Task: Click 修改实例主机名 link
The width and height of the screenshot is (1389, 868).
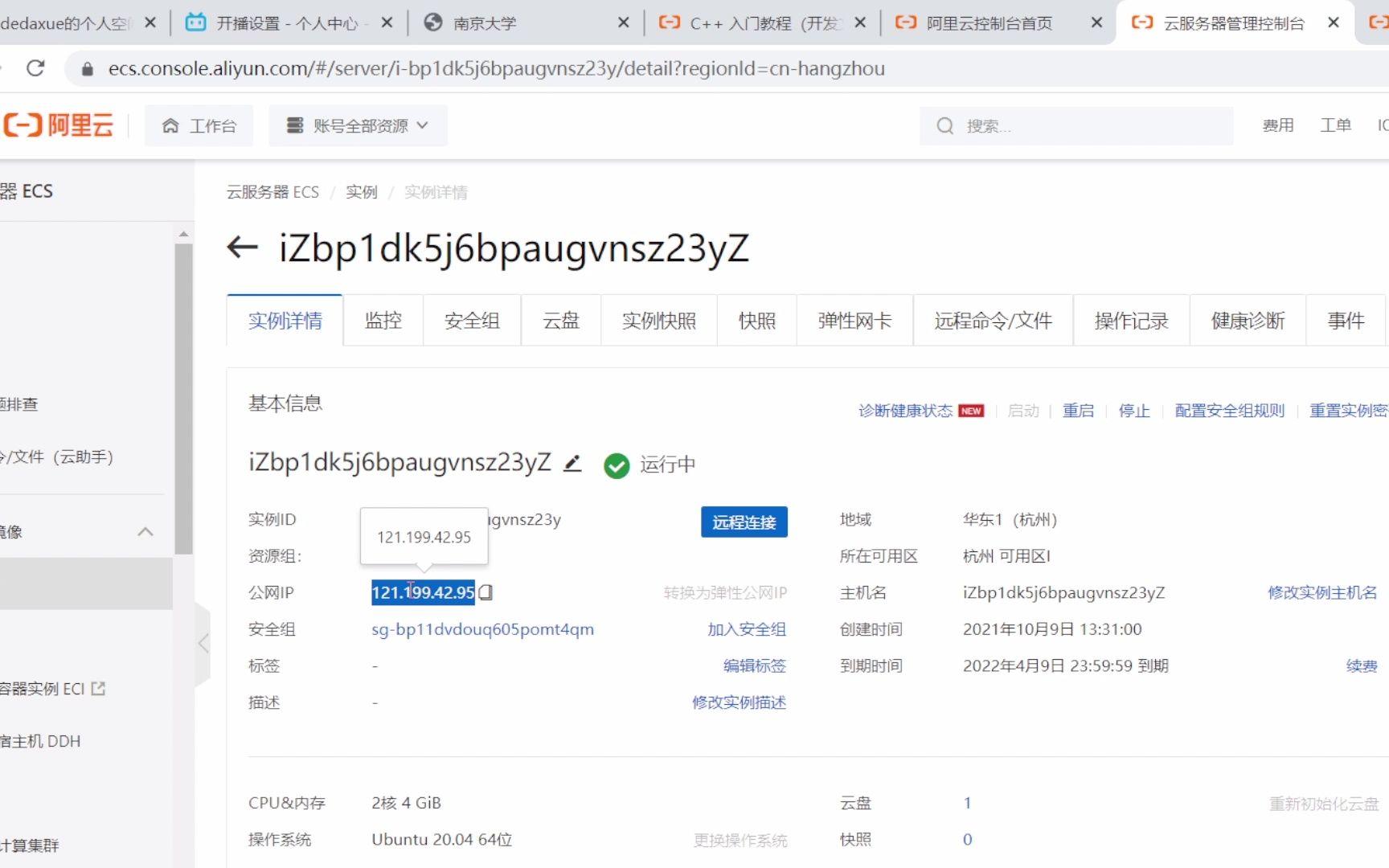Action: (1322, 592)
